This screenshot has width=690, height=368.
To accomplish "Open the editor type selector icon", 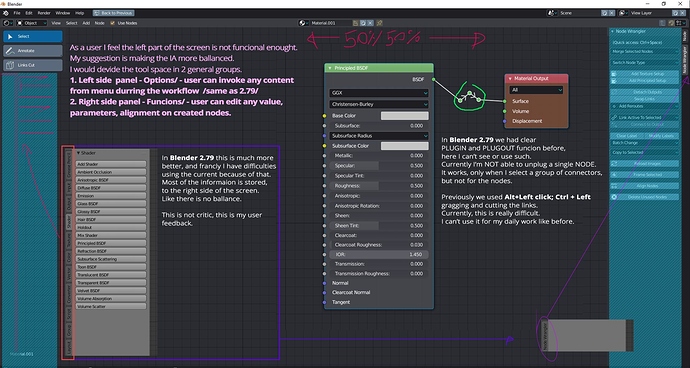I will coord(8,23).
